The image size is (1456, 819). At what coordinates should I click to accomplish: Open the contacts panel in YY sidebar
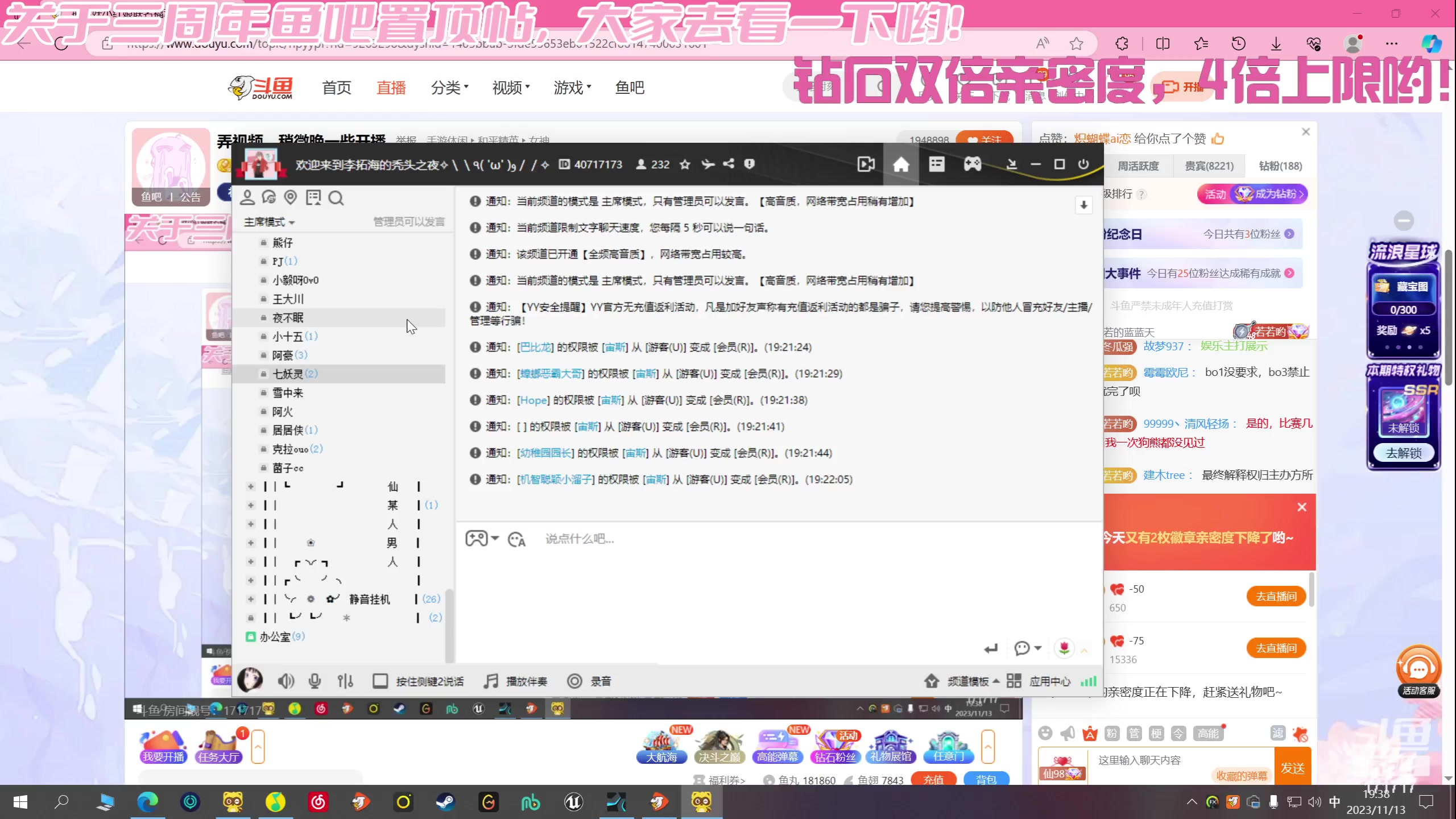(247, 197)
